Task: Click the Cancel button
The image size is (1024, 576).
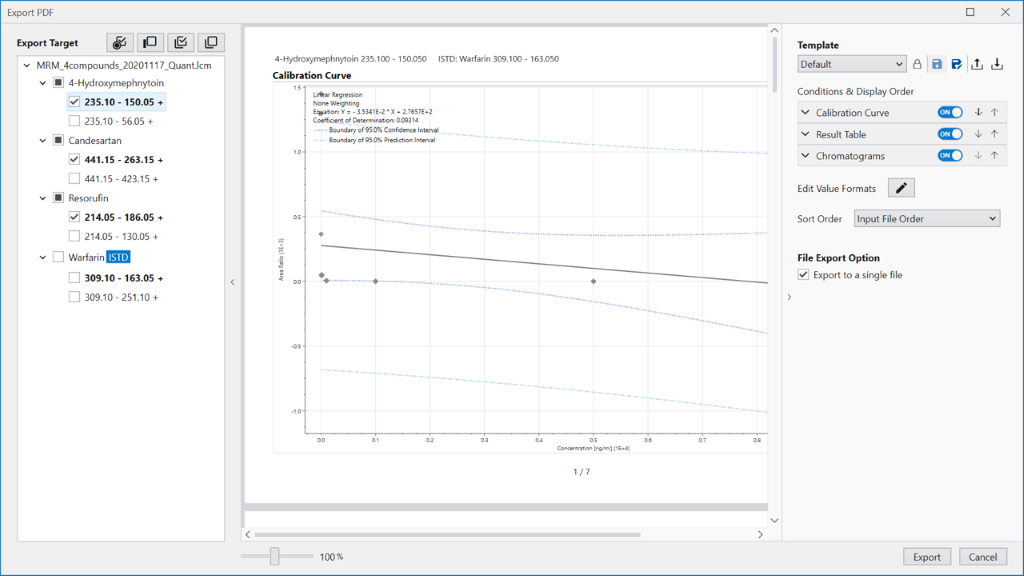Action: [982, 557]
